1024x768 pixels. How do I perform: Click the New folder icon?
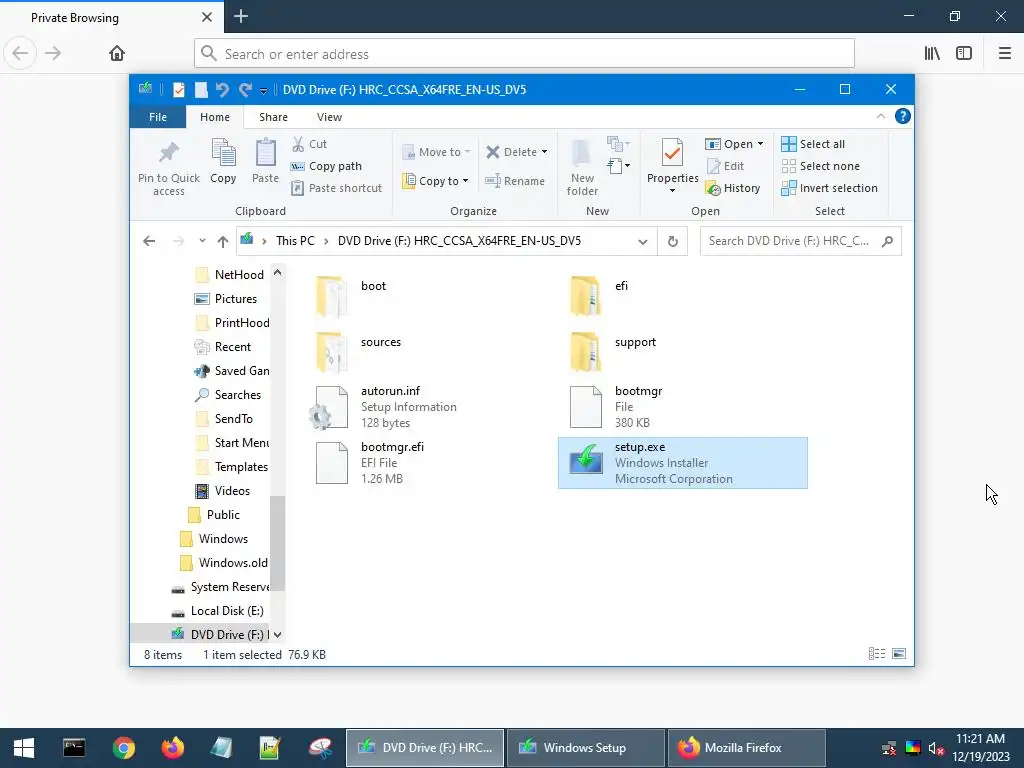[x=581, y=153]
